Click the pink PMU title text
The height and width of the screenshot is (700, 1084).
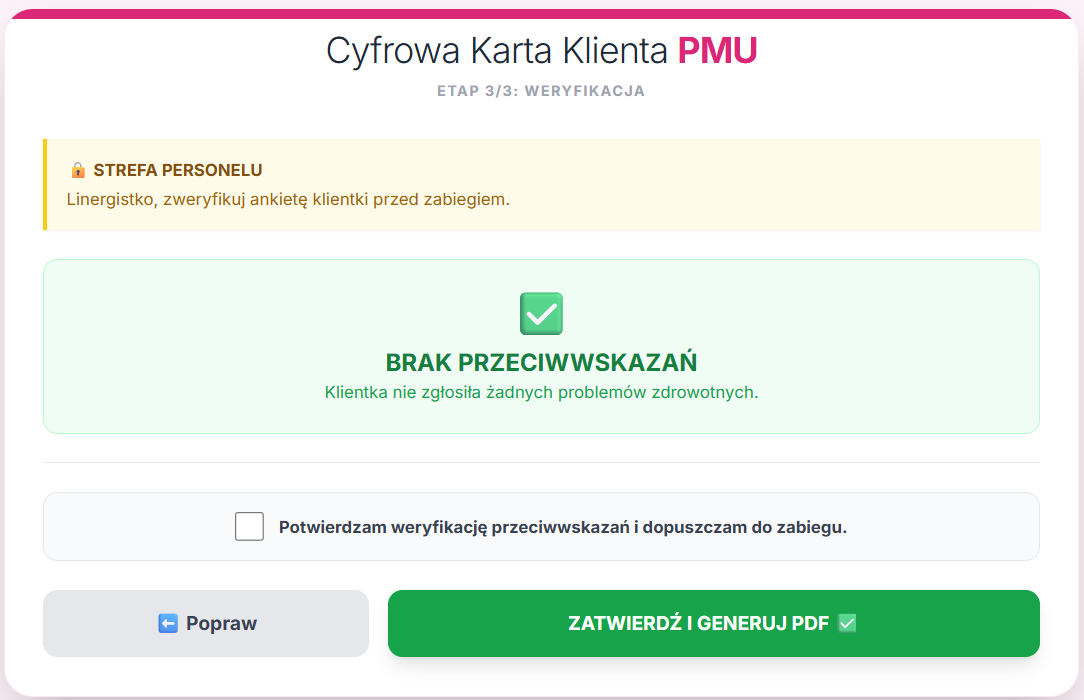point(718,50)
